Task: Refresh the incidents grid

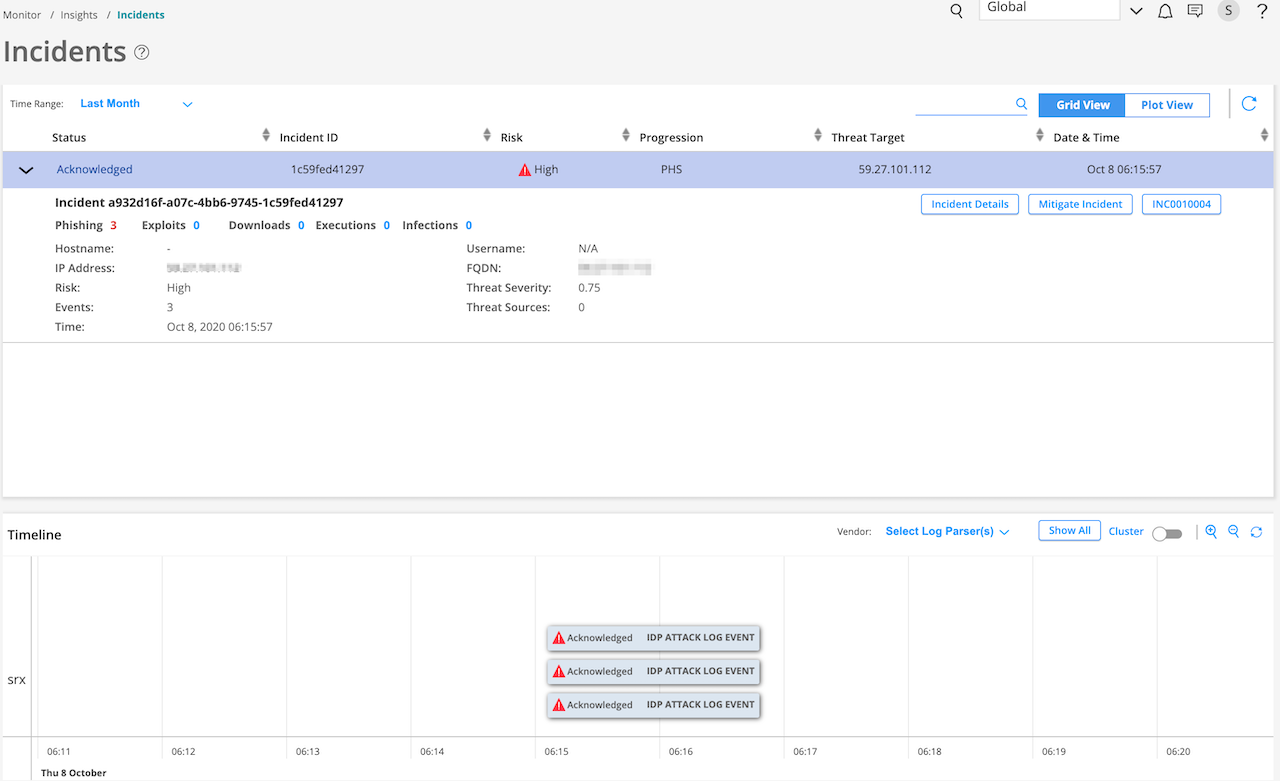Action: pyautogui.click(x=1249, y=104)
